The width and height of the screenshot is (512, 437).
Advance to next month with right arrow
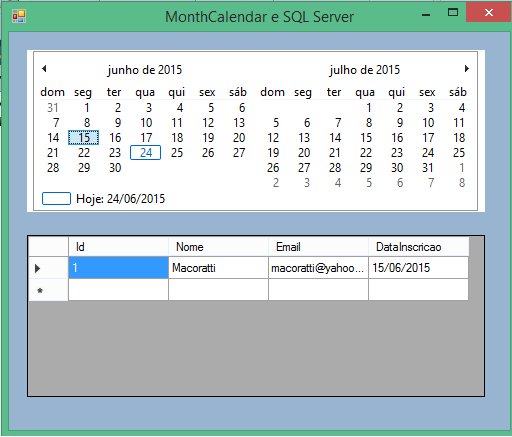click(x=467, y=69)
